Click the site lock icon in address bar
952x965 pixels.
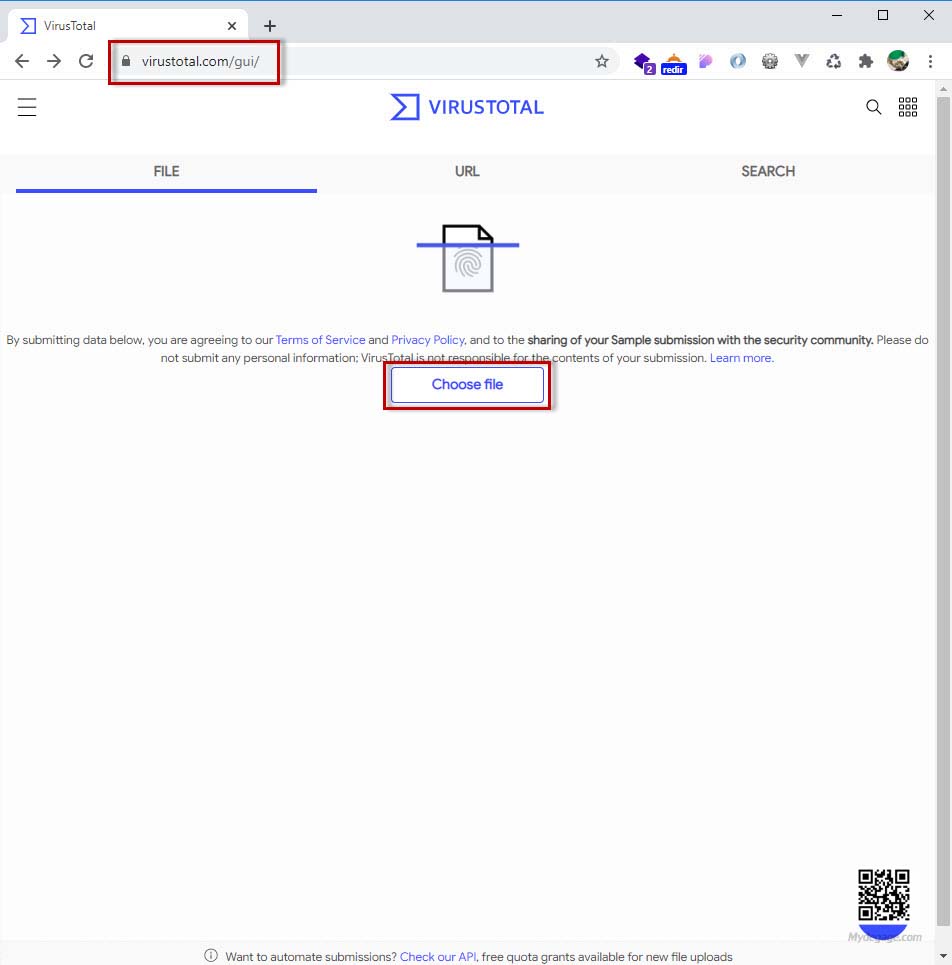pyautogui.click(x=126, y=60)
